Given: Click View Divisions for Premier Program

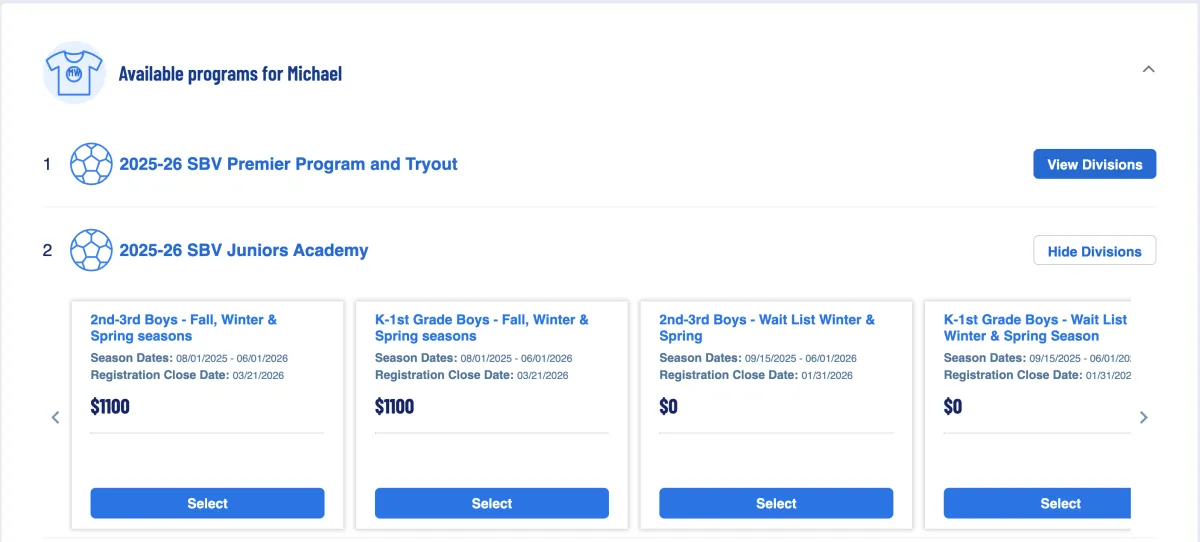Looking at the screenshot, I should coord(1094,164).
